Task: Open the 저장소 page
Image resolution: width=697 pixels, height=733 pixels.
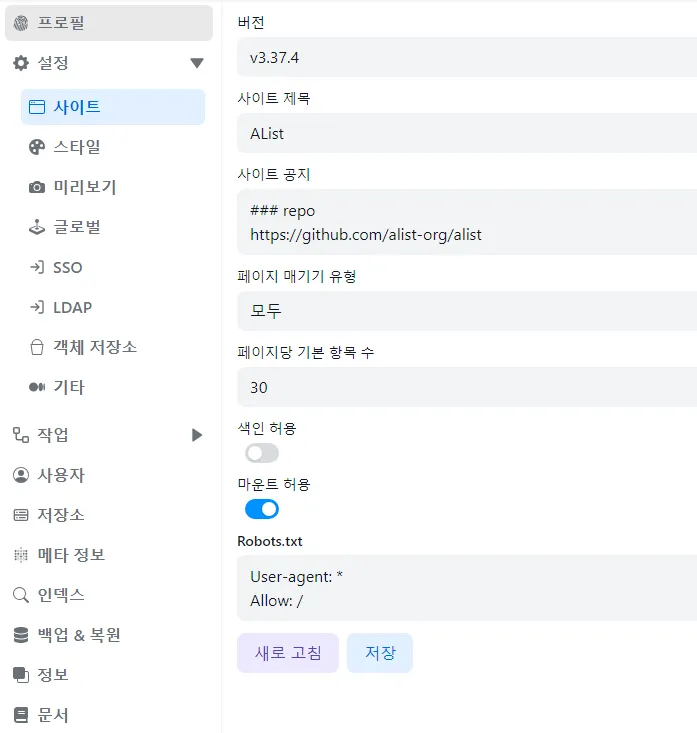Action: pyautogui.click(x=108, y=515)
